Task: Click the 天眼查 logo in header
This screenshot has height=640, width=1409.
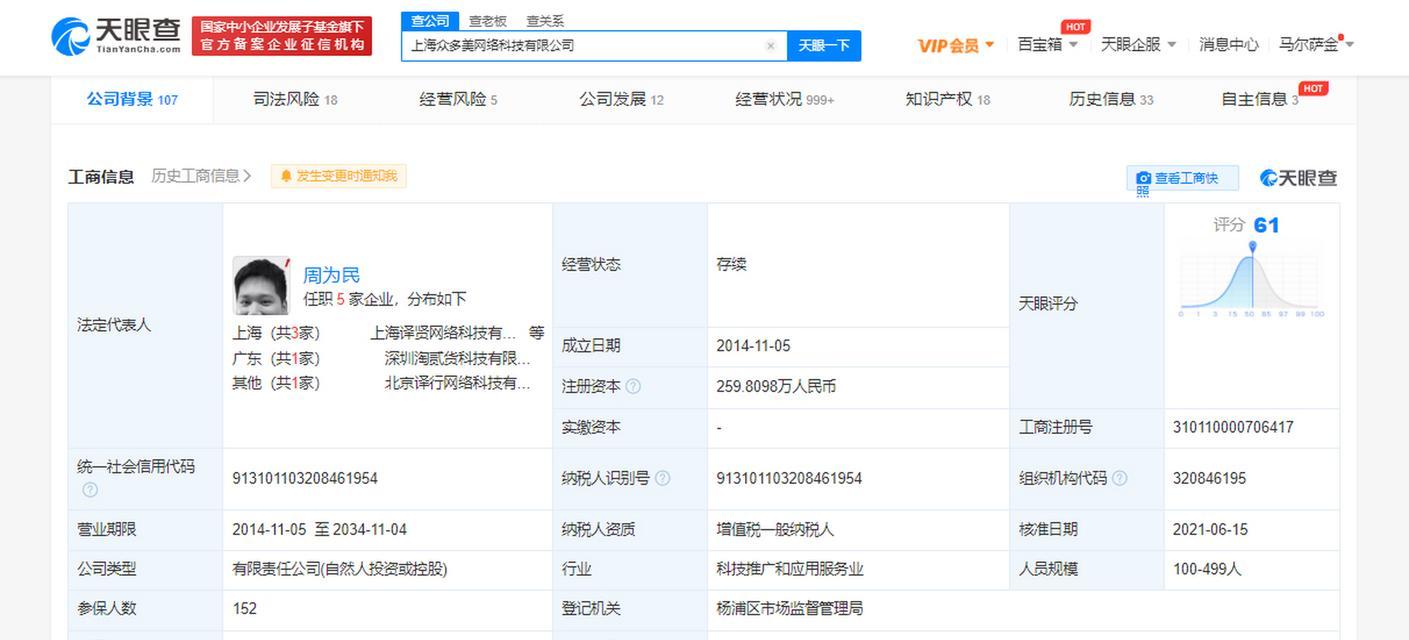Action: click(x=116, y=36)
